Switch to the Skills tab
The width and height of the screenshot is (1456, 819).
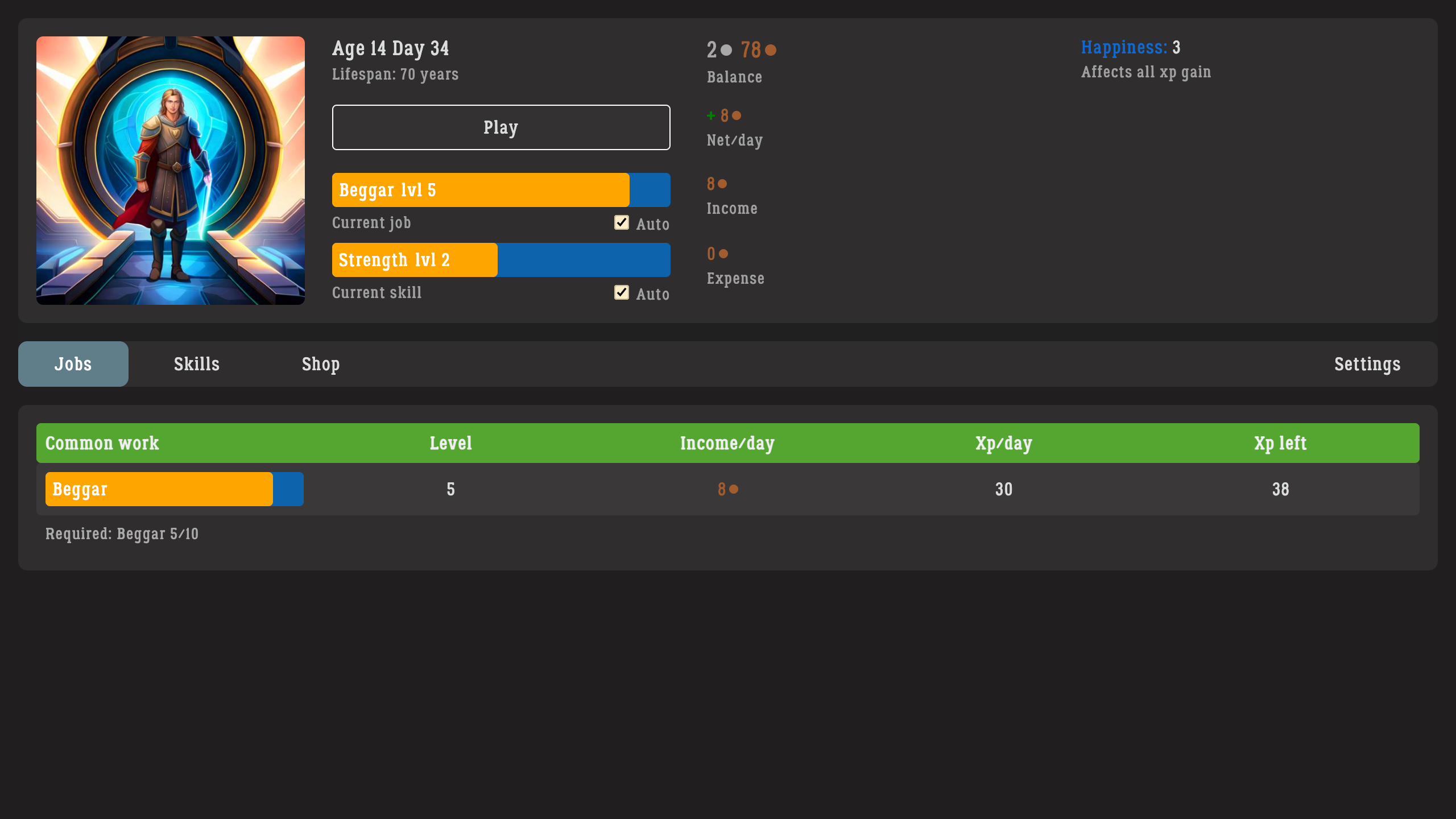196,364
